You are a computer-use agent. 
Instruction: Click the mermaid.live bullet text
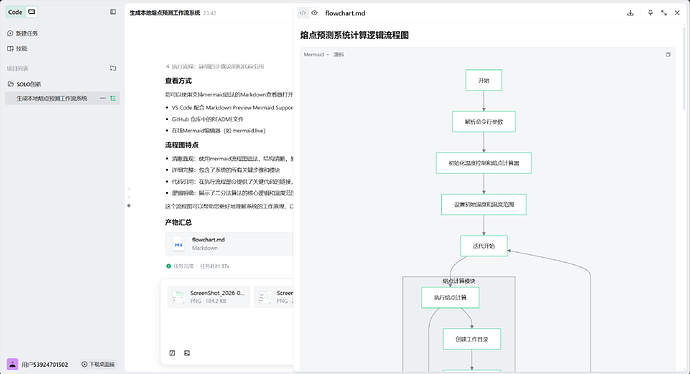coord(218,131)
